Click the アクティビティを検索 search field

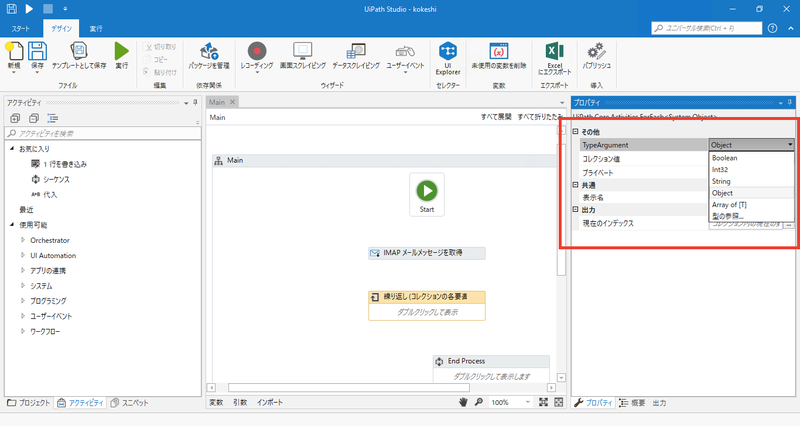[103, 134]
